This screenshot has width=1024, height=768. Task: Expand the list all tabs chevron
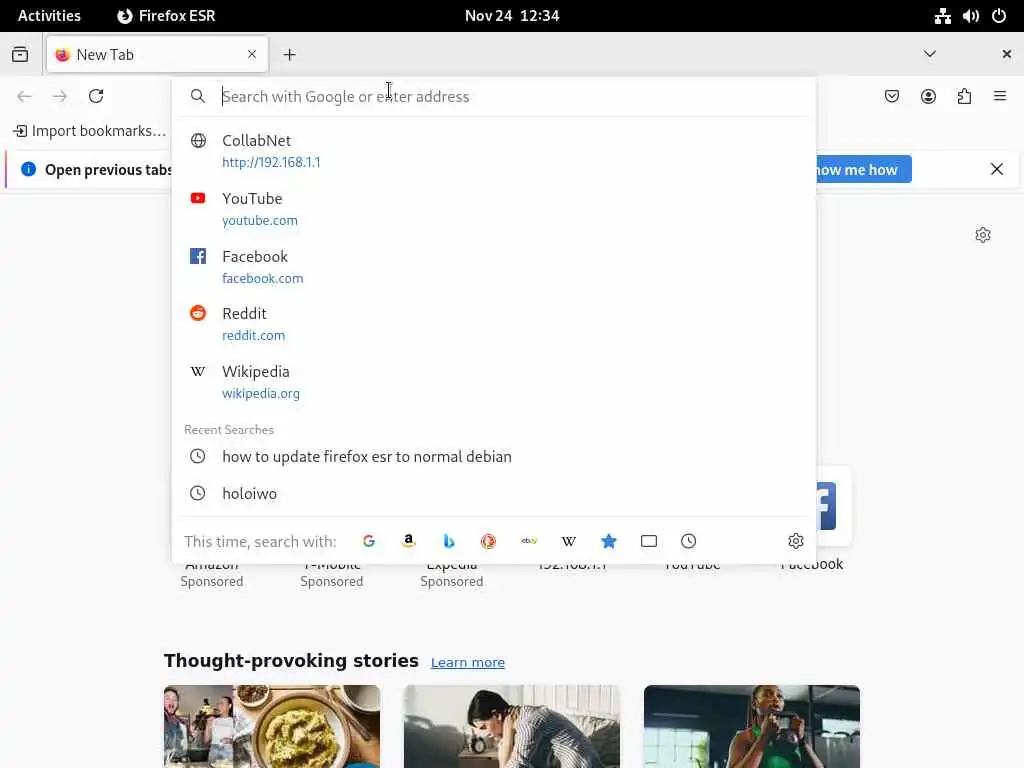click(929, 54)
